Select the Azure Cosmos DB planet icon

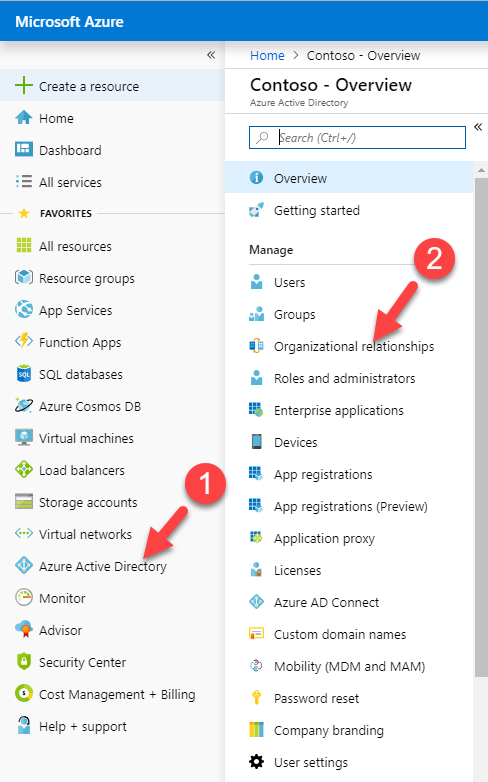(x=24, y=405)
